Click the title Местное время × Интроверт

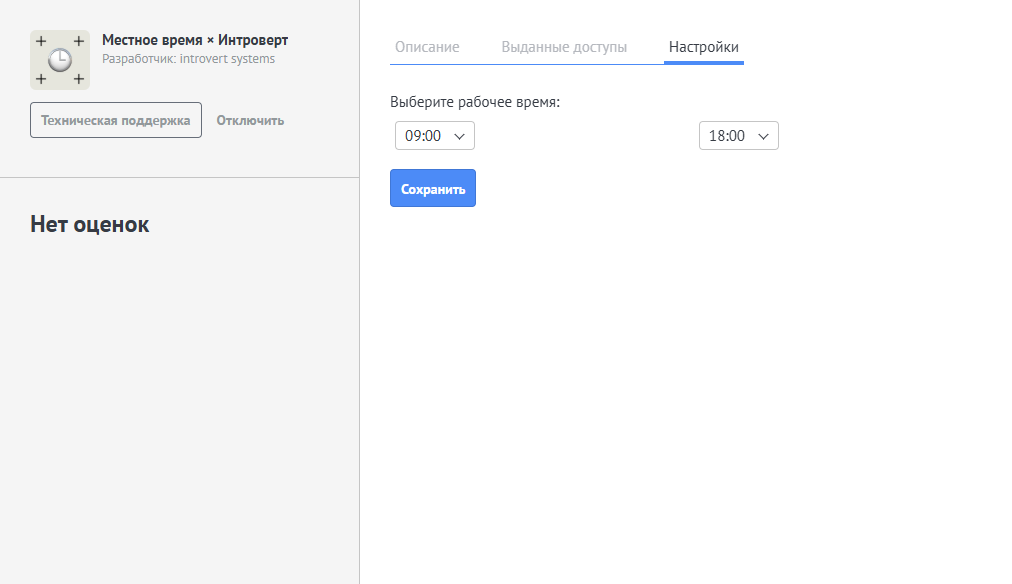pyautogui.click(x=195, y=40)
